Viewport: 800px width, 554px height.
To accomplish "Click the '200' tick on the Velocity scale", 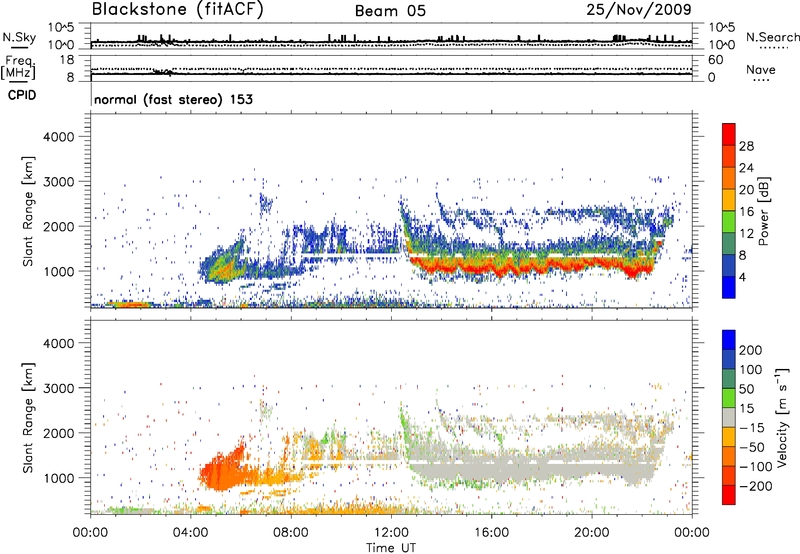I will click(x=751, y=350).
